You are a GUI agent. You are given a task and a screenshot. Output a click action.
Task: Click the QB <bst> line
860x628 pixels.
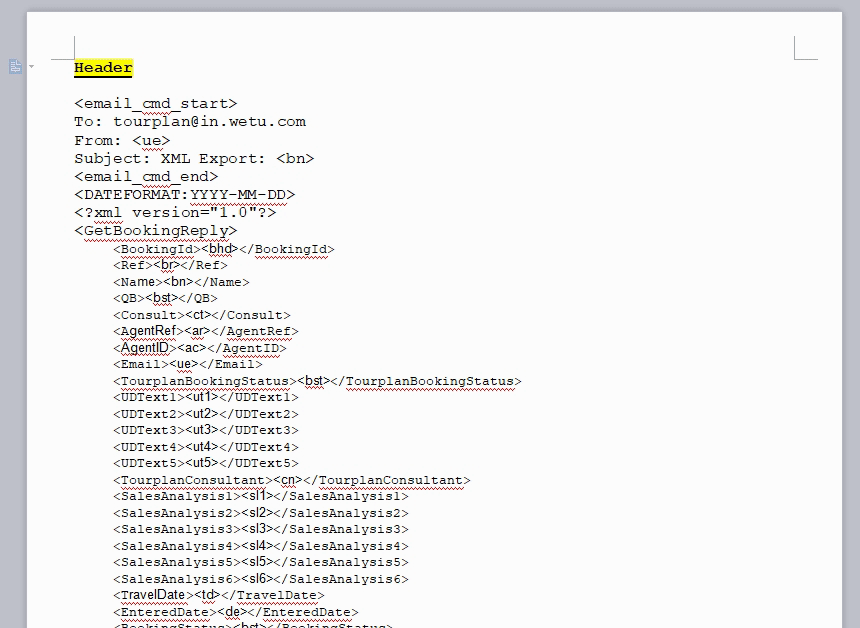point(165,298)
